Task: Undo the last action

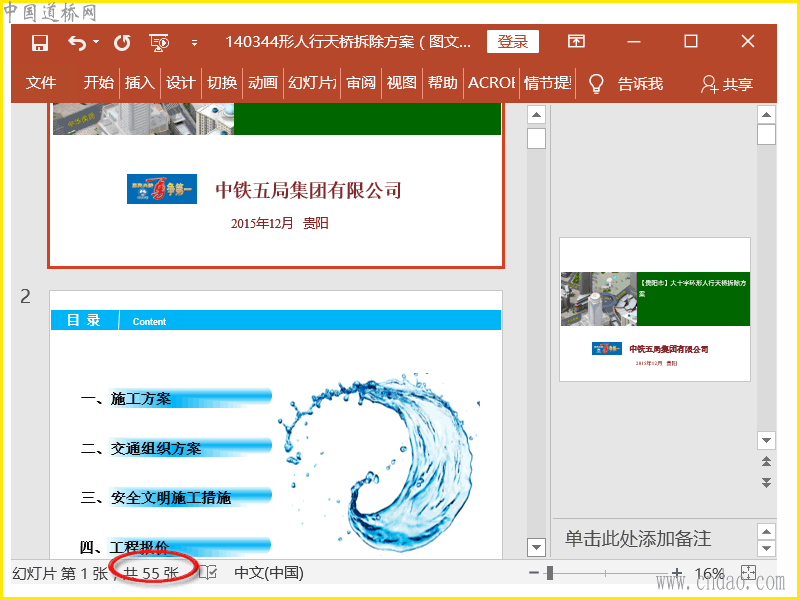Action: pyautogui.click(x=77, y=43)
